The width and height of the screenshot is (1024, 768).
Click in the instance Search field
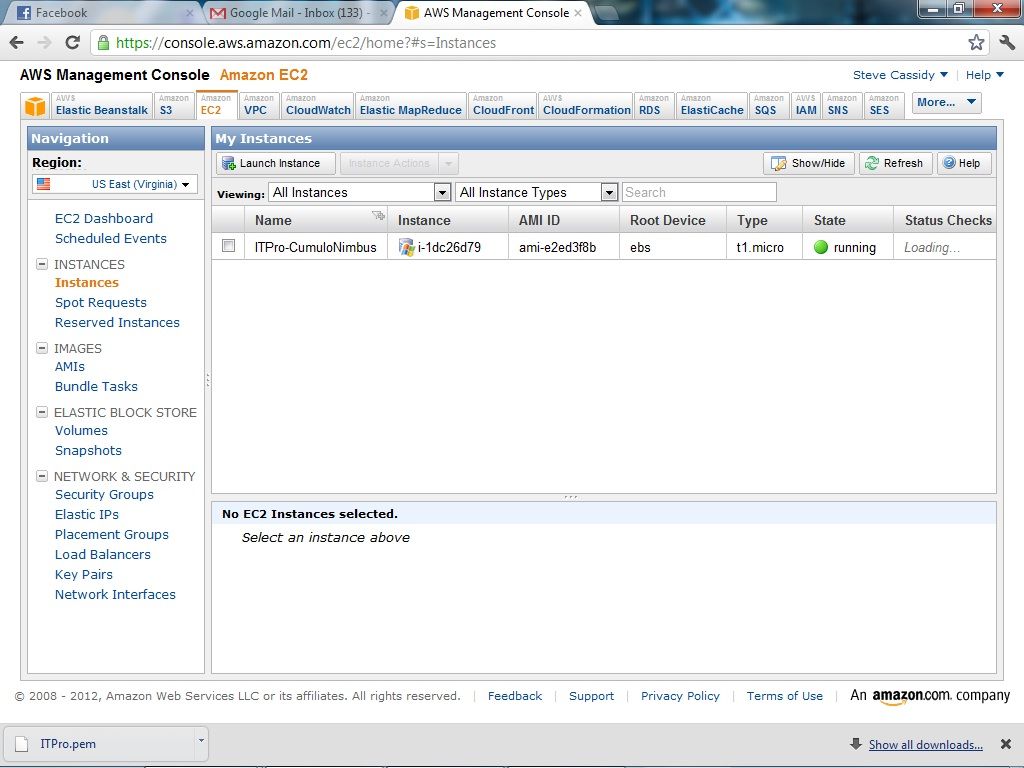point(699,192)
